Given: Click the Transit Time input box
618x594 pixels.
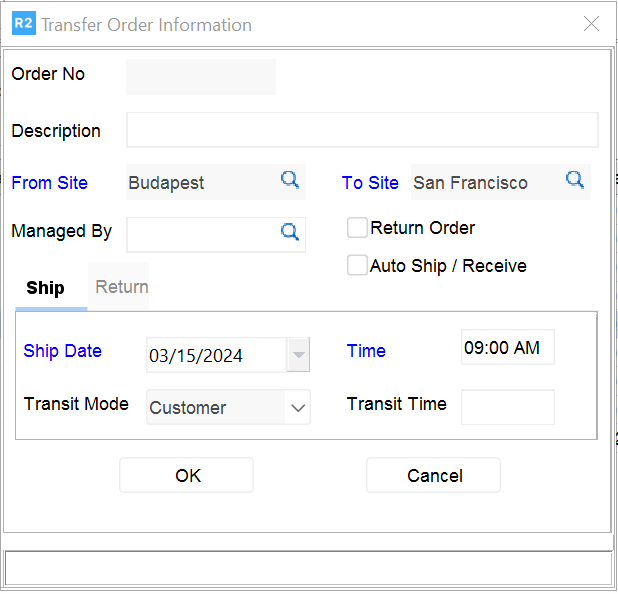Looking at the screenshot, I should [x=507, y=407].
